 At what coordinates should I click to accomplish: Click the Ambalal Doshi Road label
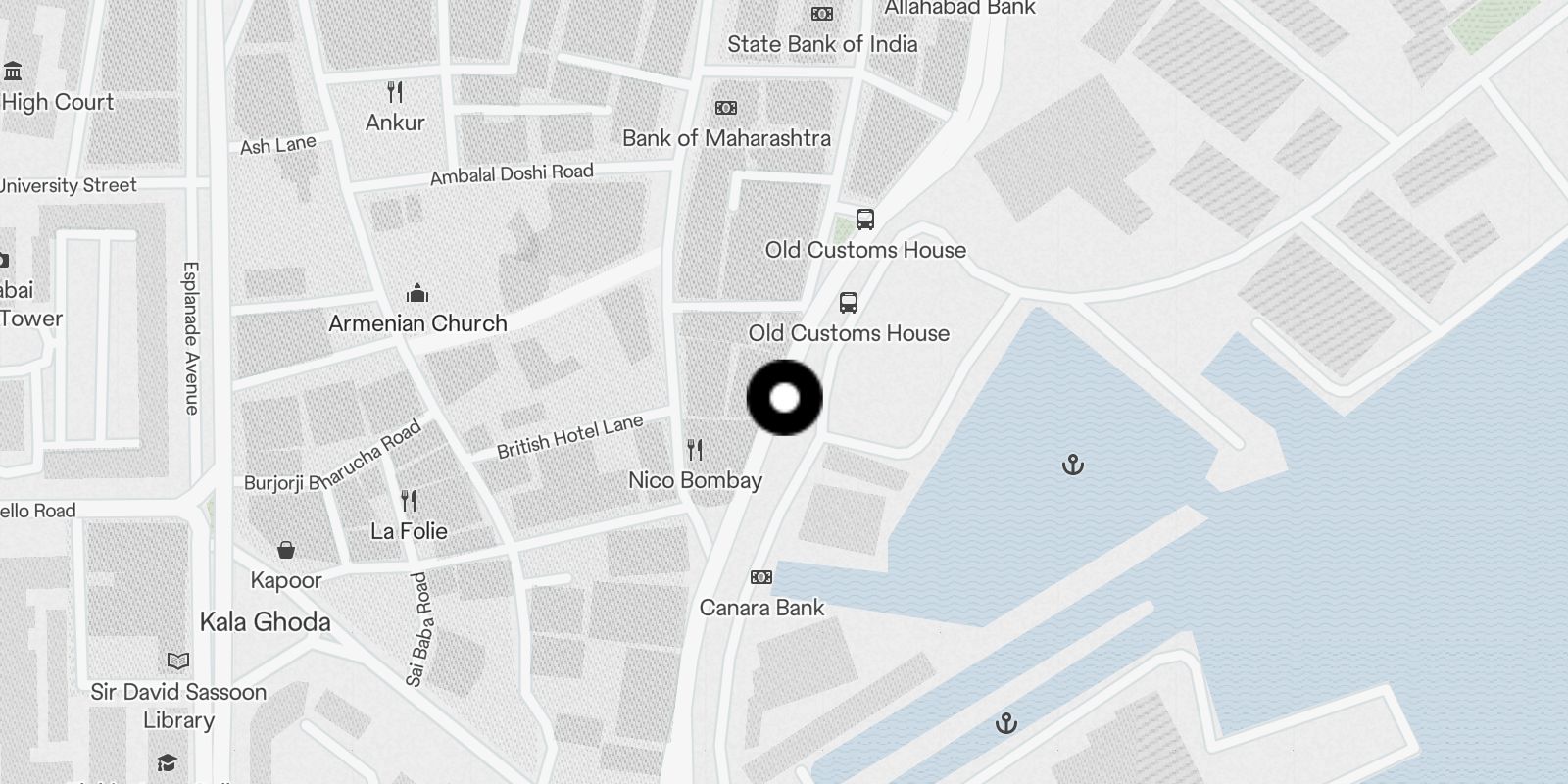(512, 174)
